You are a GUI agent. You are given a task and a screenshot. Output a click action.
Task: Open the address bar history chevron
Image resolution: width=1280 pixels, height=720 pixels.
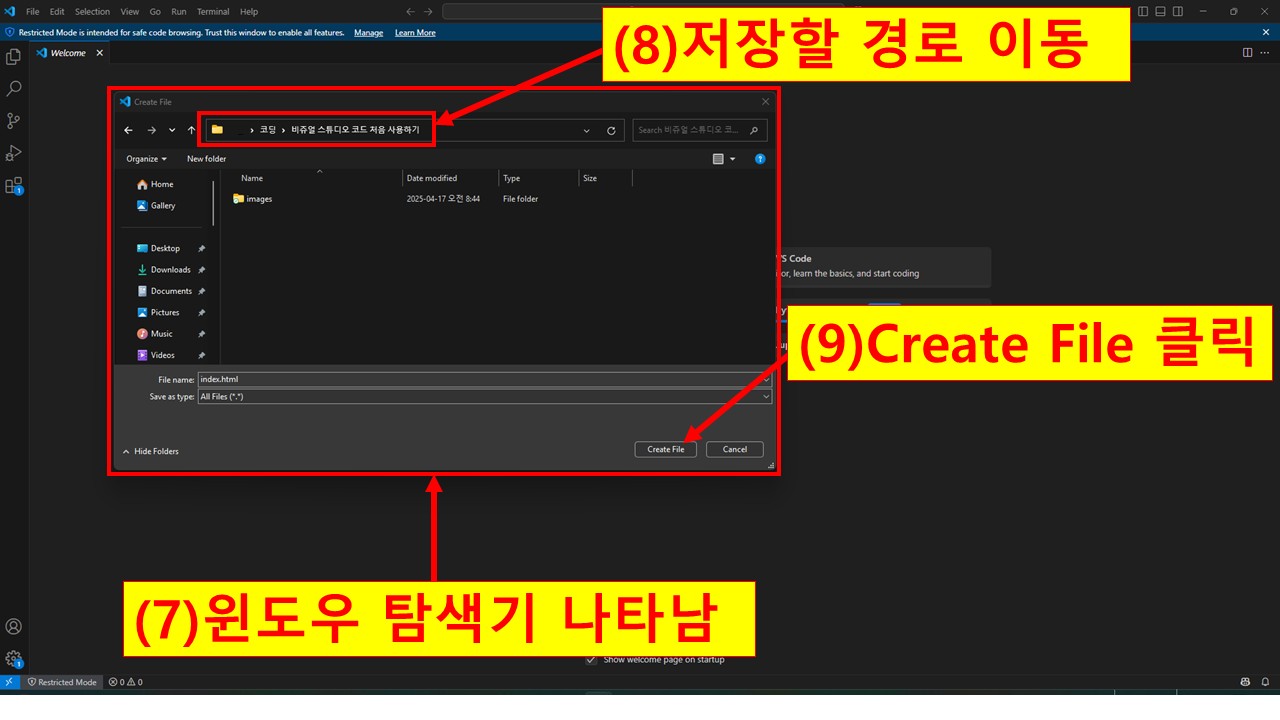[587, 130]
